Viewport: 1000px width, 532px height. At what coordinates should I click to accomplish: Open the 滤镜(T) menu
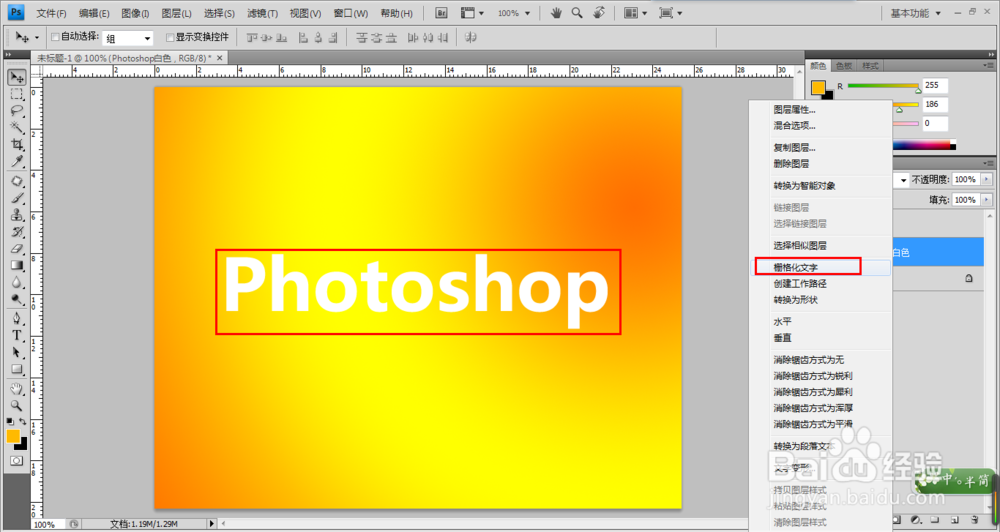[x=262, y=13]
